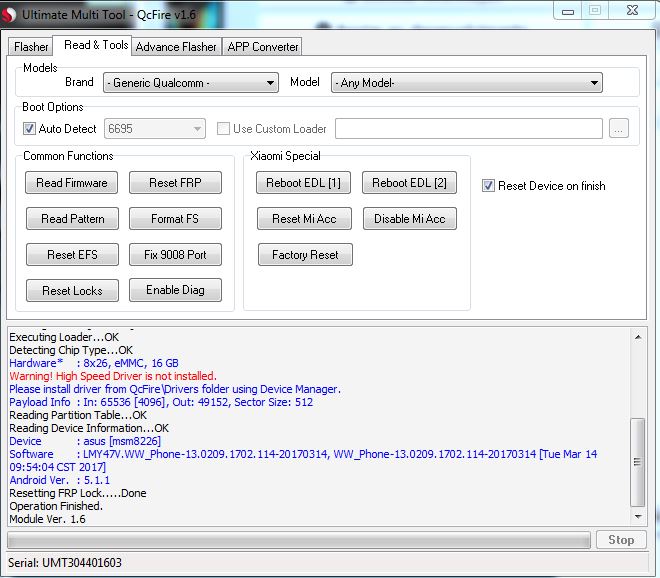The width and height of the screenshot is (660, 578).
Task: Click the log scrollbar thumb
Action: pyautogui.click(x=638, y=462)
